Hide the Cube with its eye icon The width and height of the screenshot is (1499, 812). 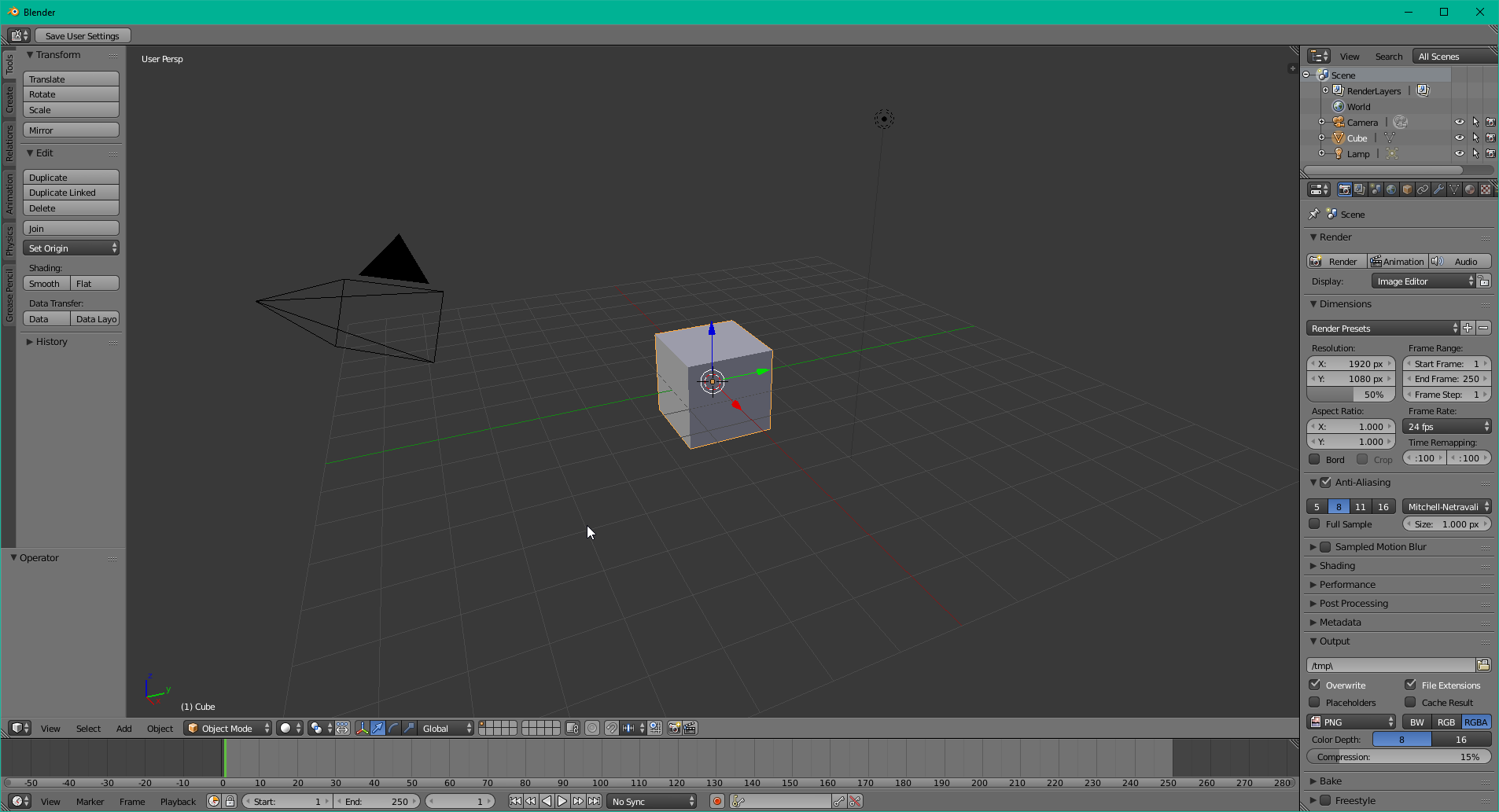(x=1460, y=138)
